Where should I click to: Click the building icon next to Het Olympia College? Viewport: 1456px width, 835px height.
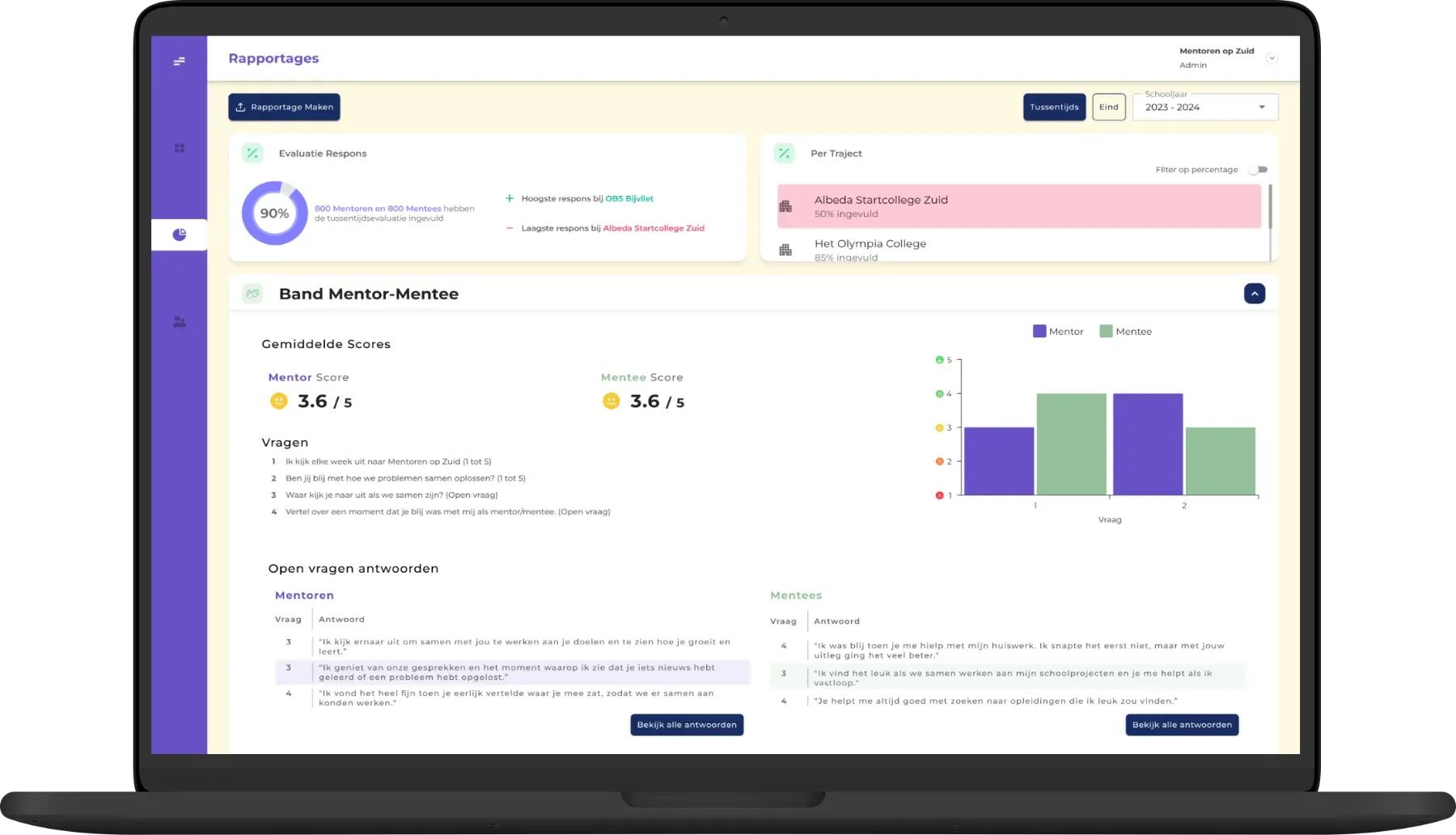coord(785,250)
